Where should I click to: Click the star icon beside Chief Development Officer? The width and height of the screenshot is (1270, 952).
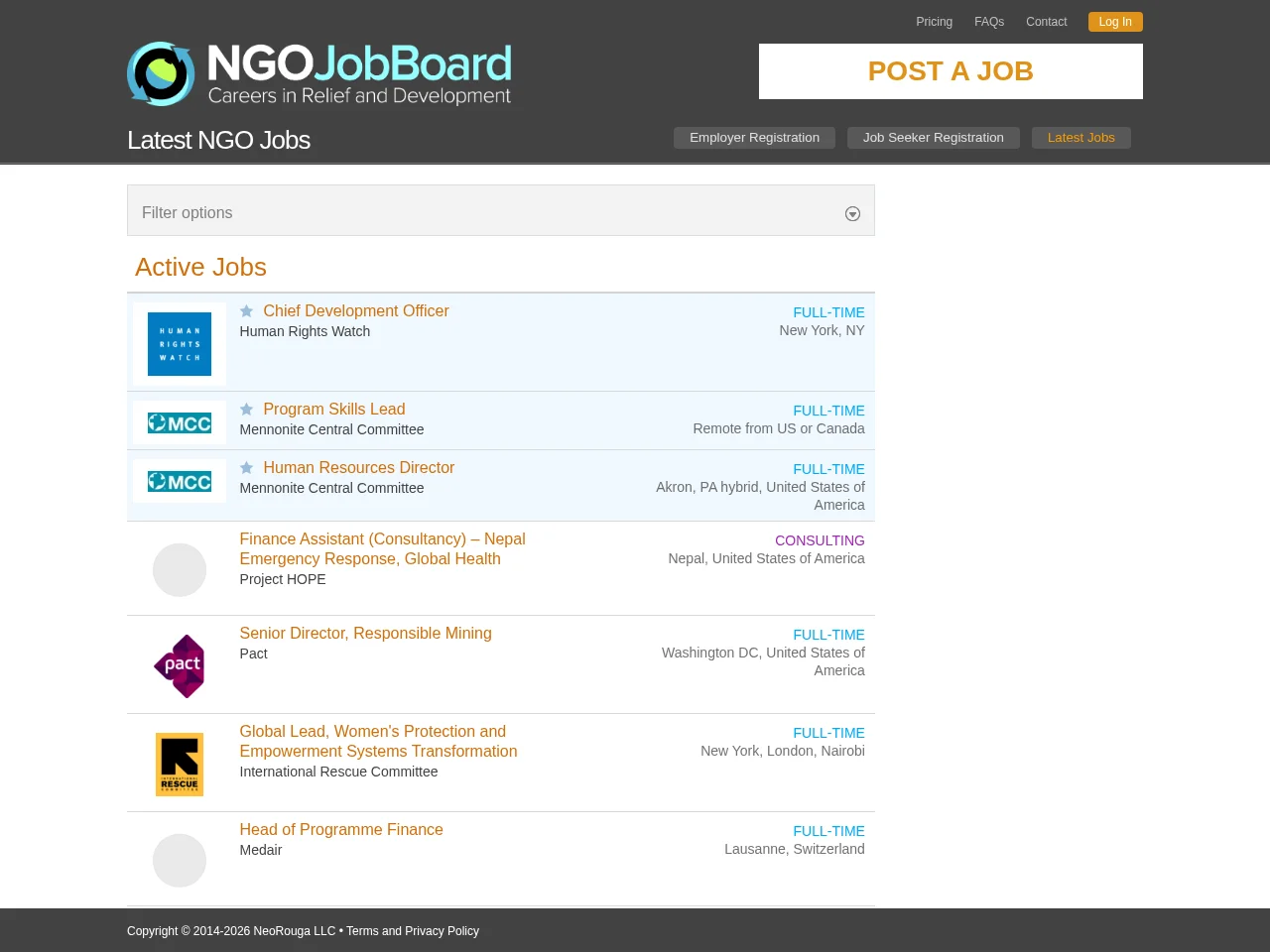click(246, 311)
